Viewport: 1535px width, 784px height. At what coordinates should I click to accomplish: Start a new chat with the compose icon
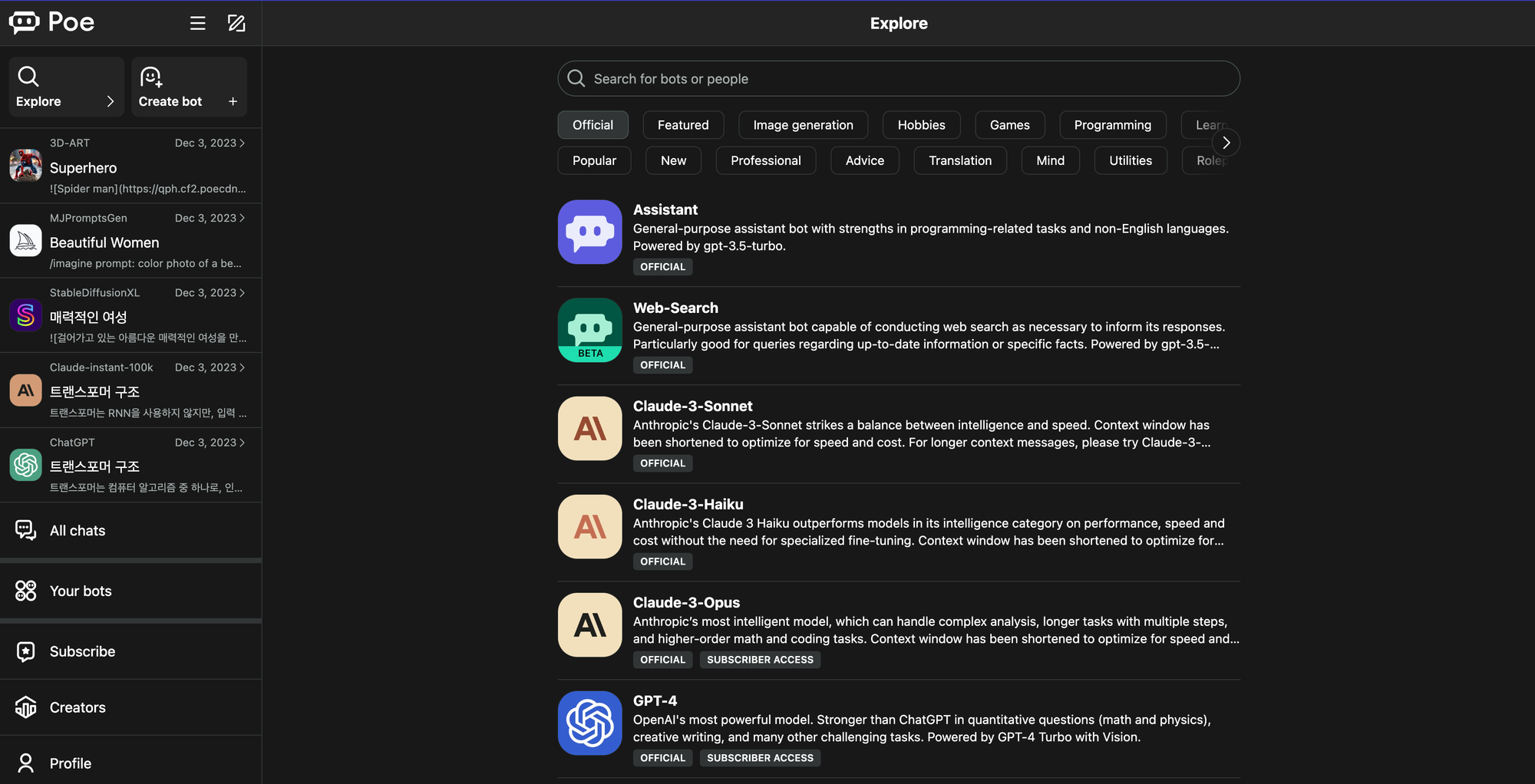tap(236, 23)
